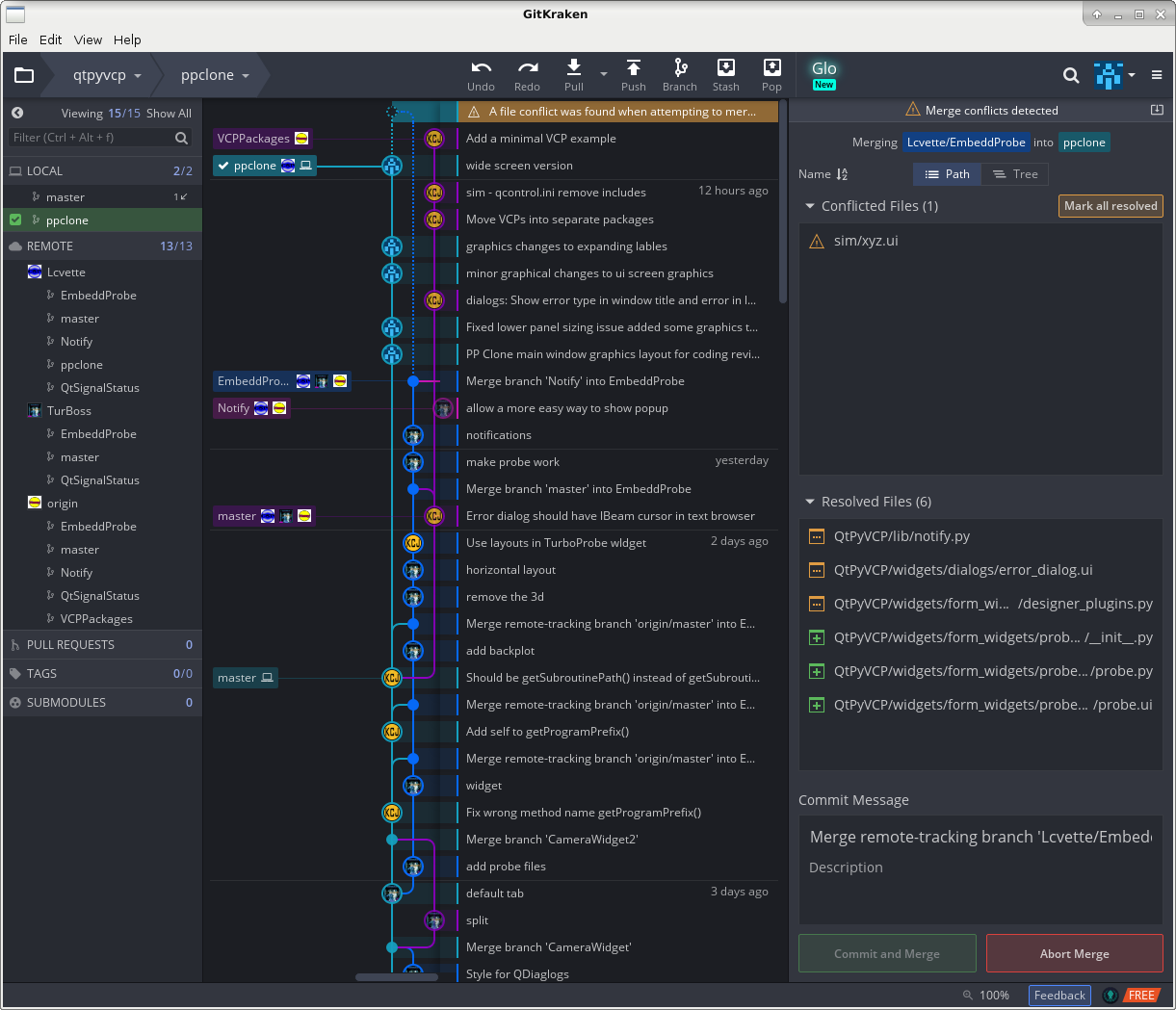Click the warning icon next to sim/xyz.ui

point(817,241)
